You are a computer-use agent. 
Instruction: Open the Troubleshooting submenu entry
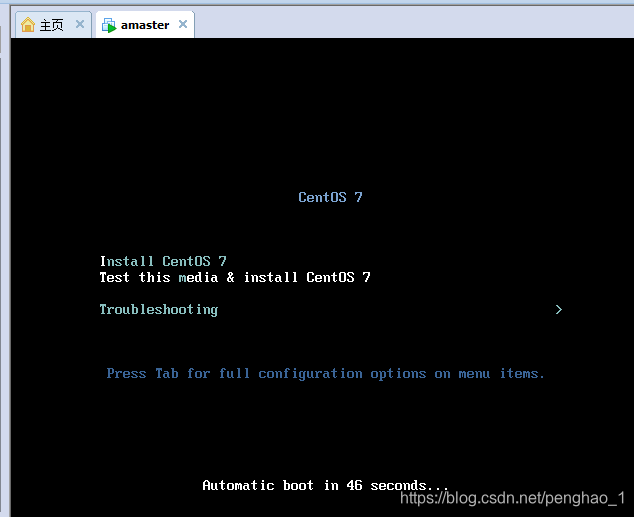pyautogui.click(x=158, y=310)
